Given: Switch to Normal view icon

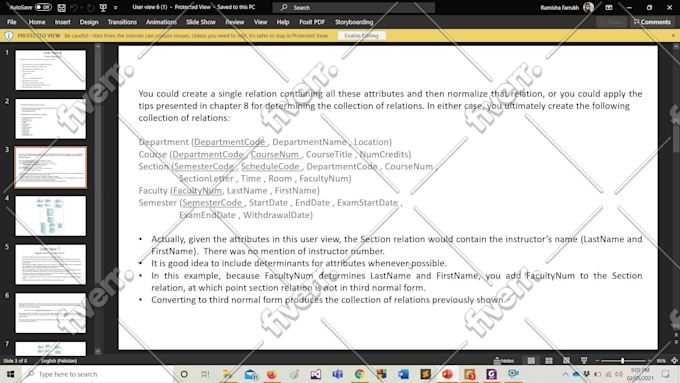Looking at the screenshot, I should pyautogui.click(x=531, y=360).
